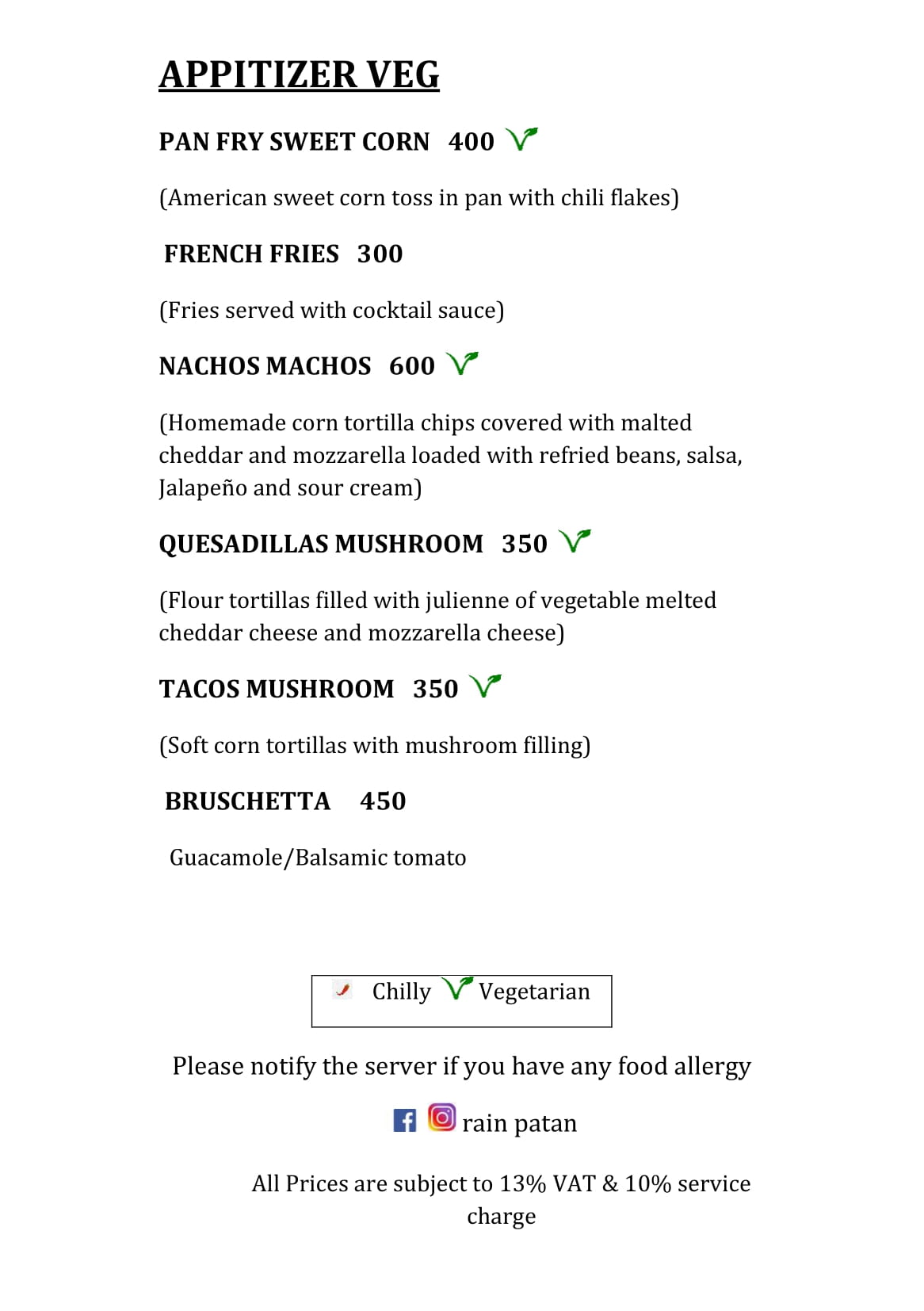Click the Vegetarian label in legend box

point(534,992)
